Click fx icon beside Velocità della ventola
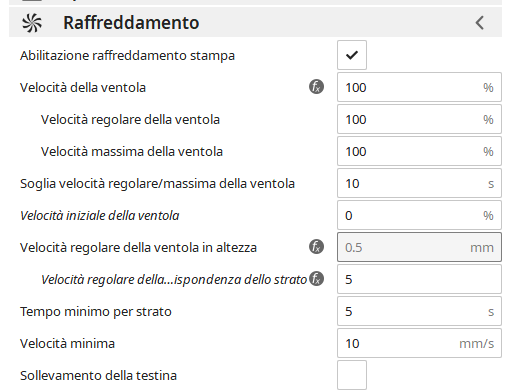The width and height of the screenshot is (512, 390). click(316, 87)
